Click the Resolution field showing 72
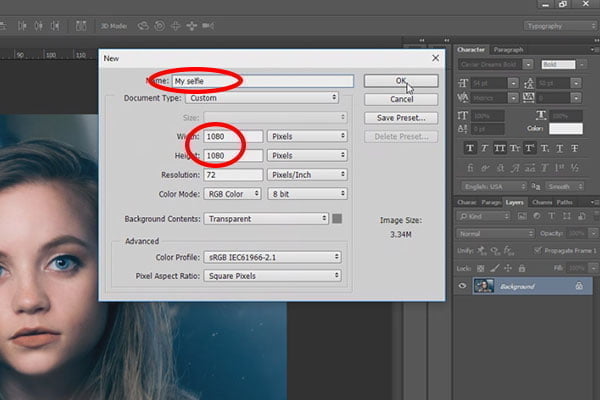The image size is (600, 400). [x=233, y=175]
